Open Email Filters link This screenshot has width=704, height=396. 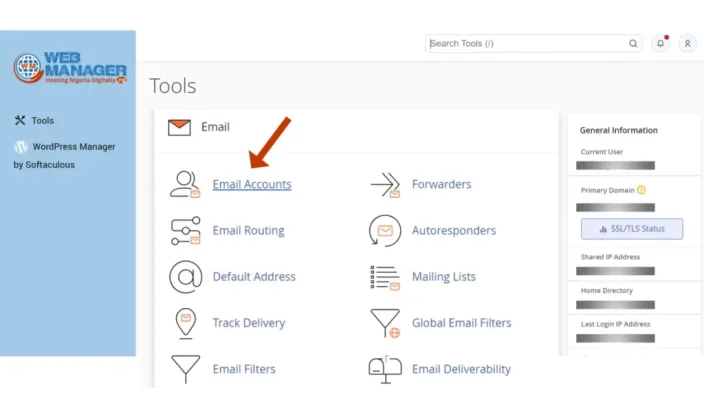tap(244, 369)
